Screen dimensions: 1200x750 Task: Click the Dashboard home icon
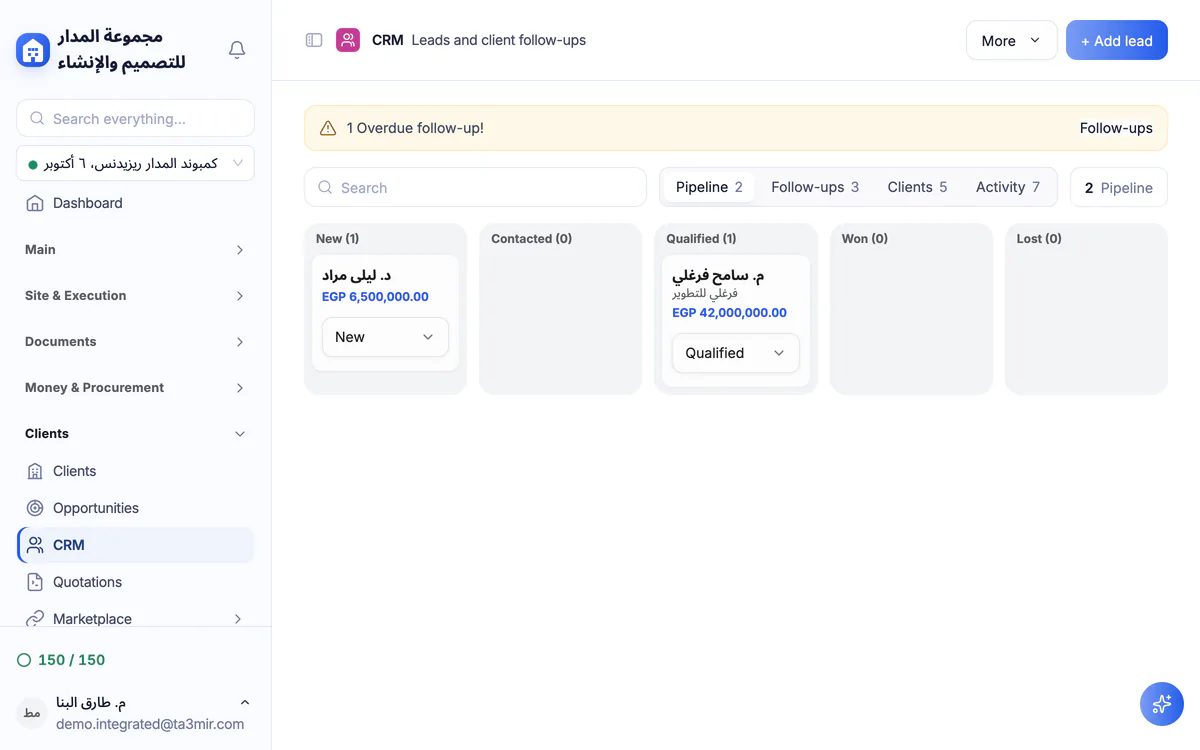point(35,203)
